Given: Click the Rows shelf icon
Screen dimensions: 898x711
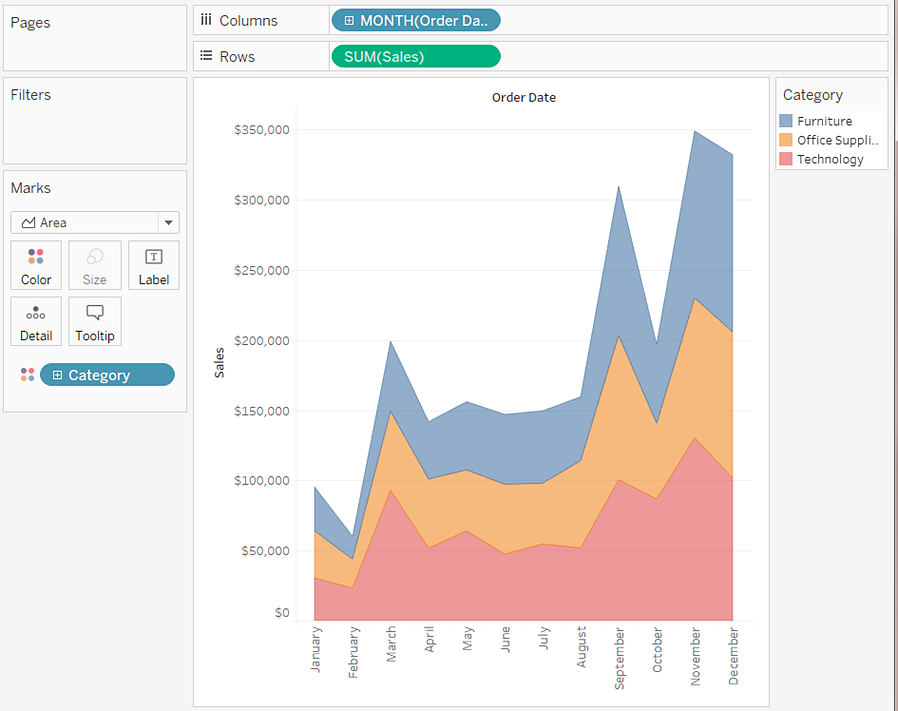Looking at the screenshot, I should [x=206, y=56].
